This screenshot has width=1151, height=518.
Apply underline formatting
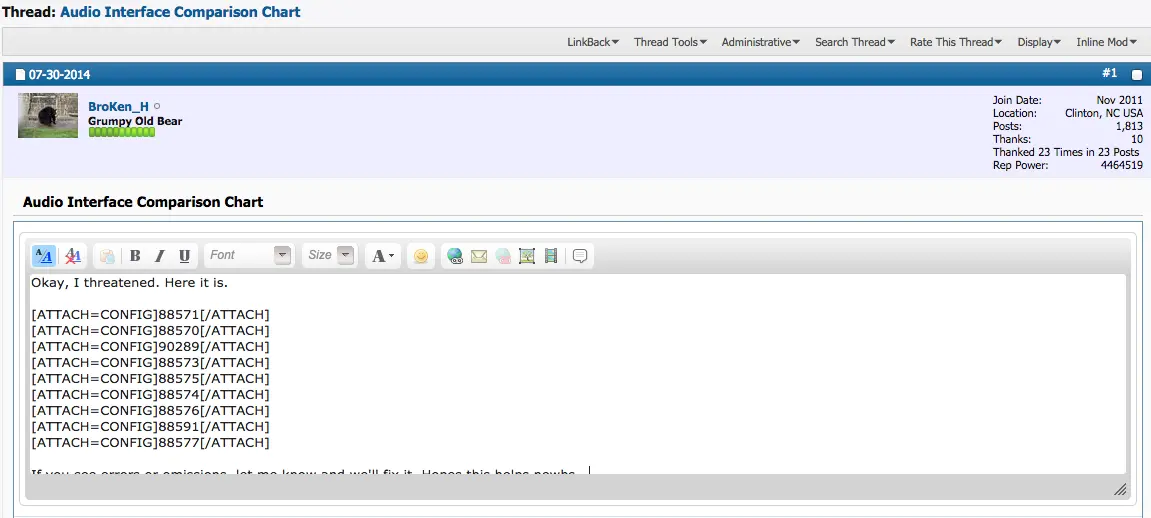[x=183, y=256]
